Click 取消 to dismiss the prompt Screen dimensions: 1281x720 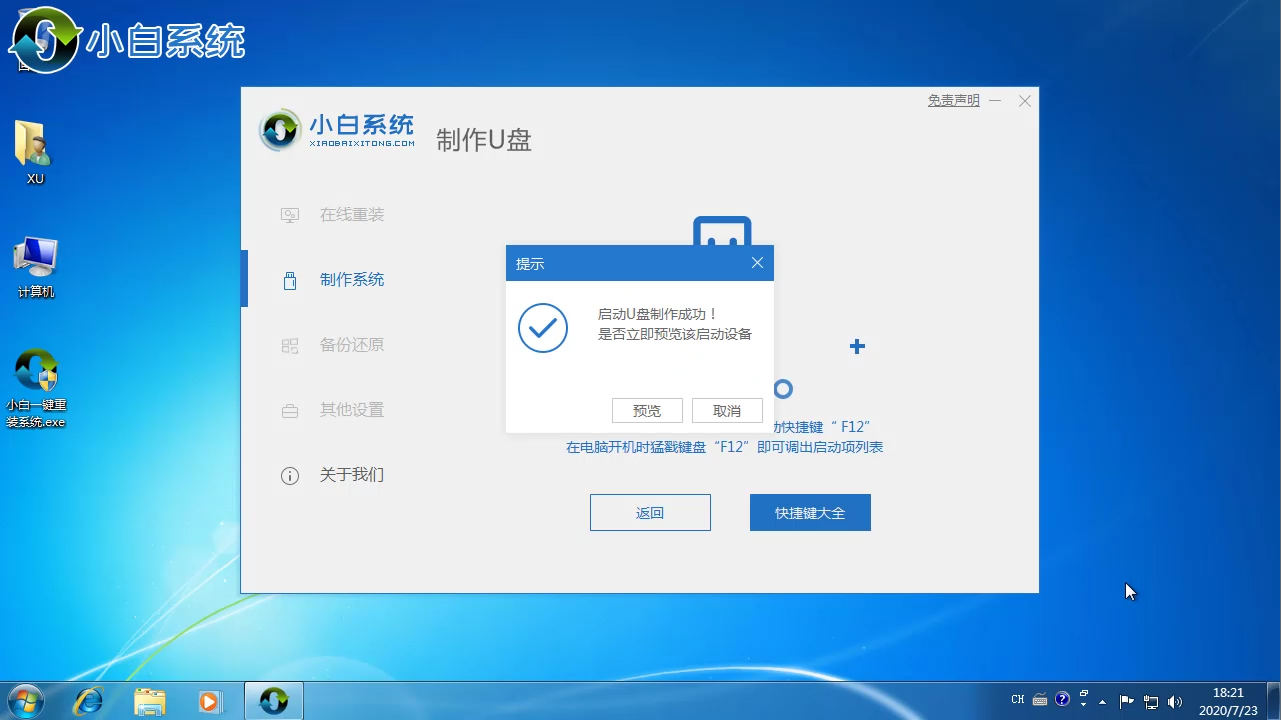(x=727, y=411)
